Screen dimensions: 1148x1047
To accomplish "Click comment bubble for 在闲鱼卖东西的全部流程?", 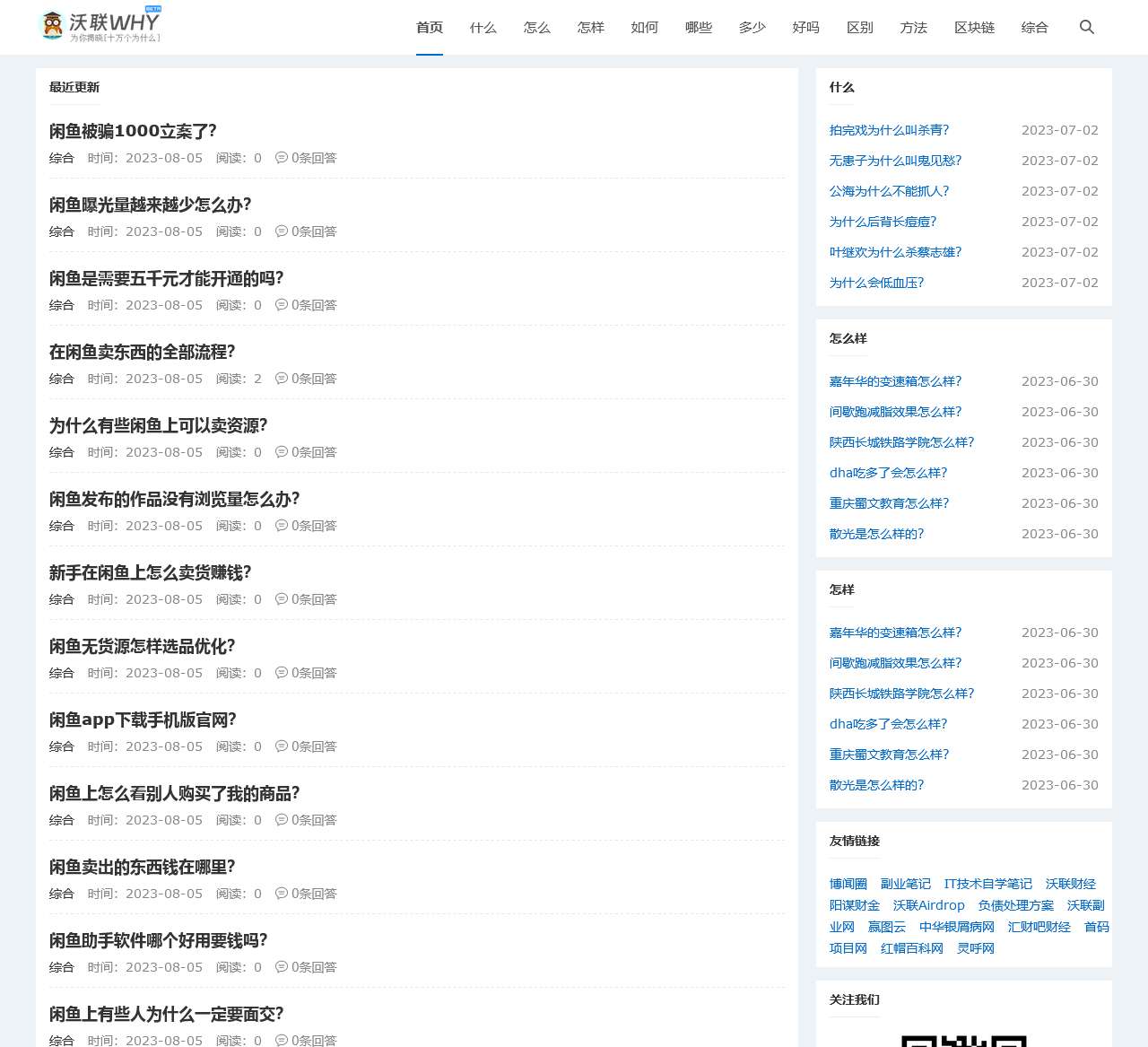I will pos(282,378).
